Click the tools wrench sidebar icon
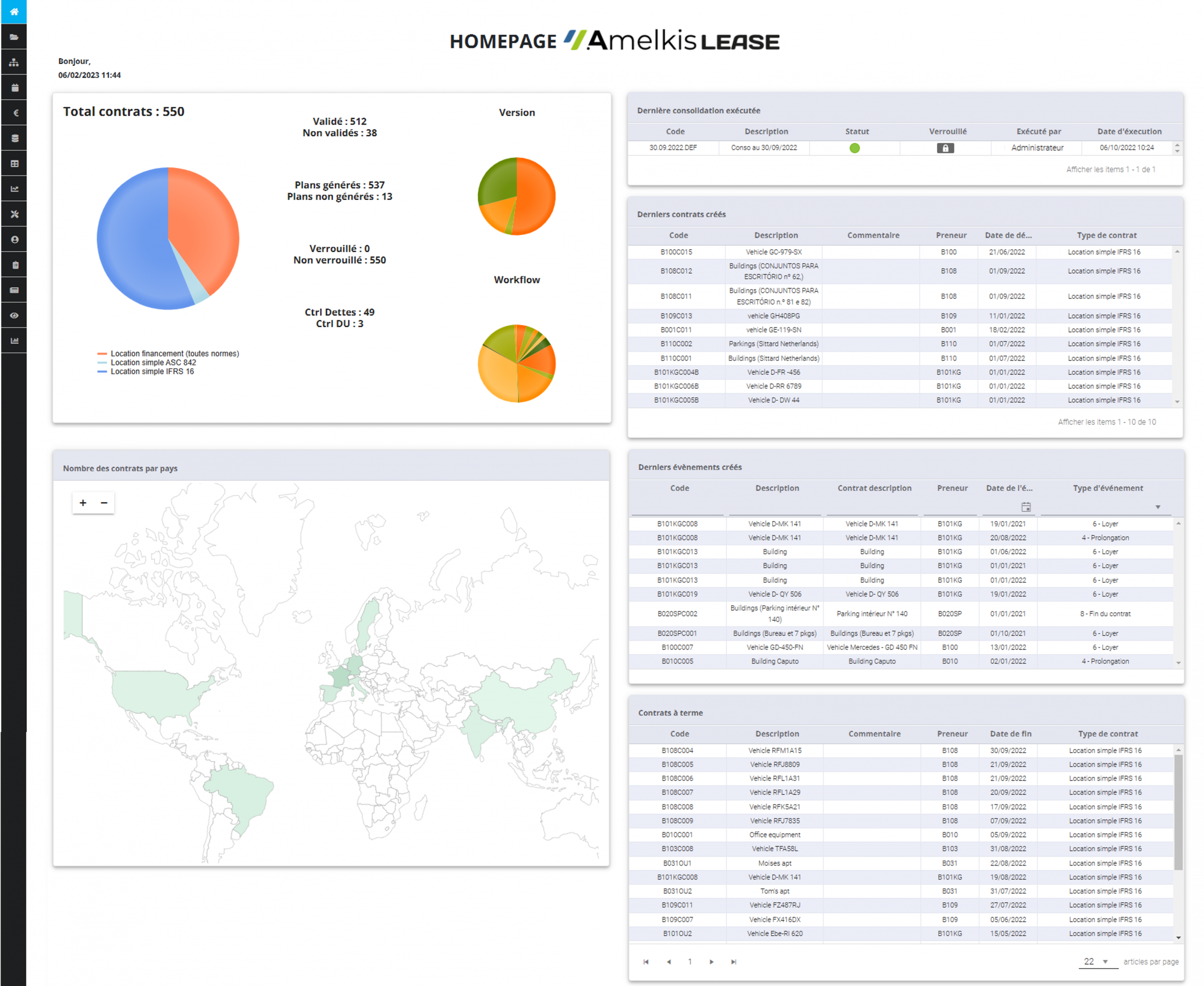This screenshot has height=986, width=1204. (14, 214)
